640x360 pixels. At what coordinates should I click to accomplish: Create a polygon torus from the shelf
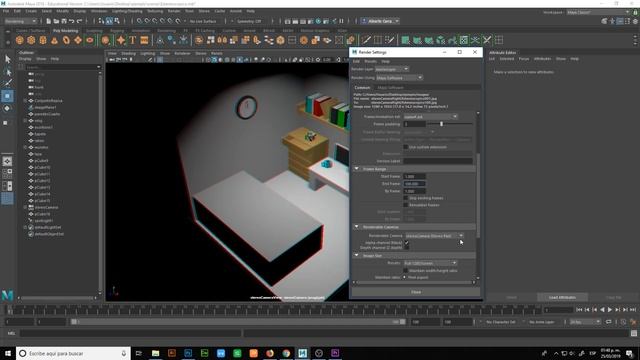click(66, 40)
